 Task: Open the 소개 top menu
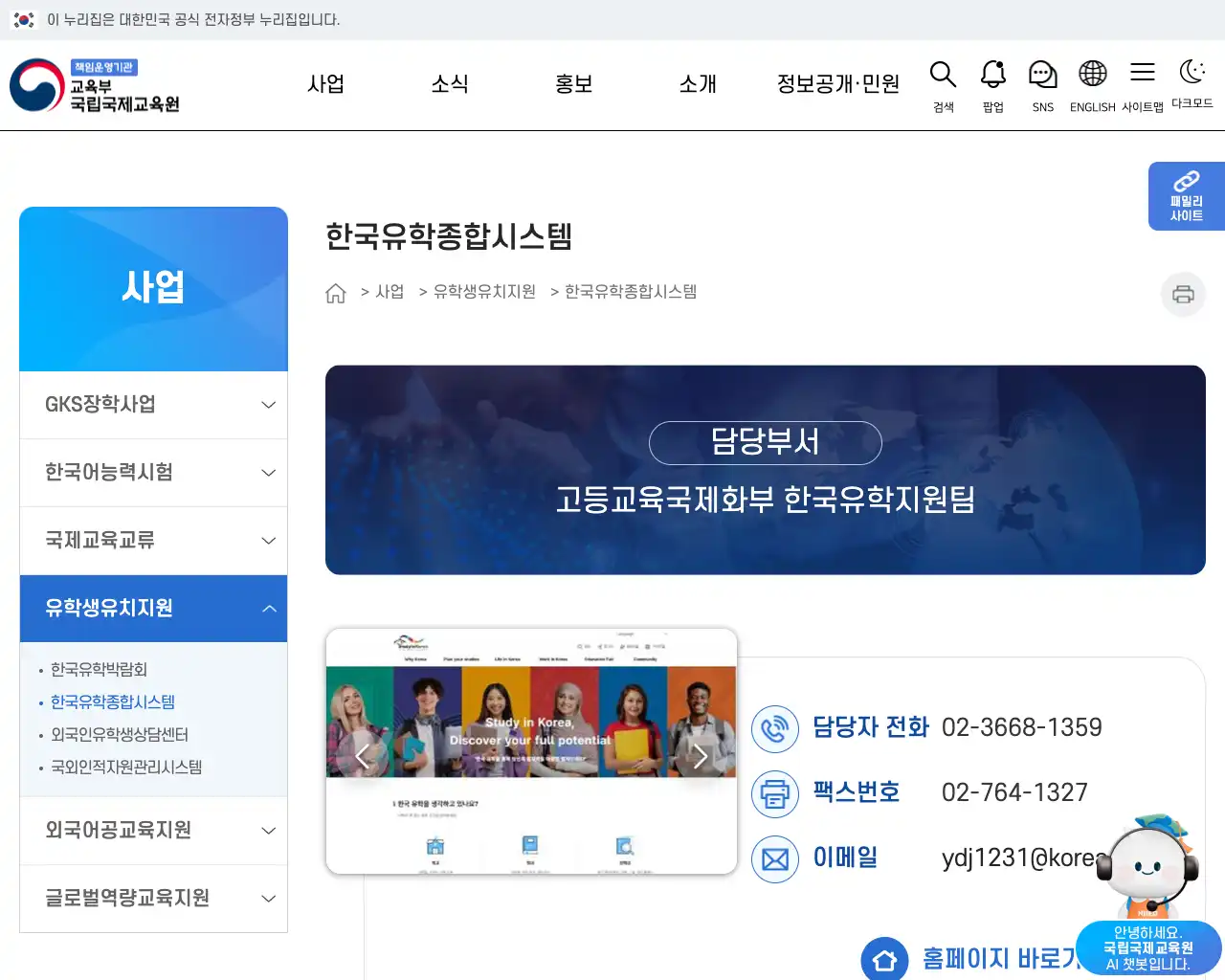698,84
